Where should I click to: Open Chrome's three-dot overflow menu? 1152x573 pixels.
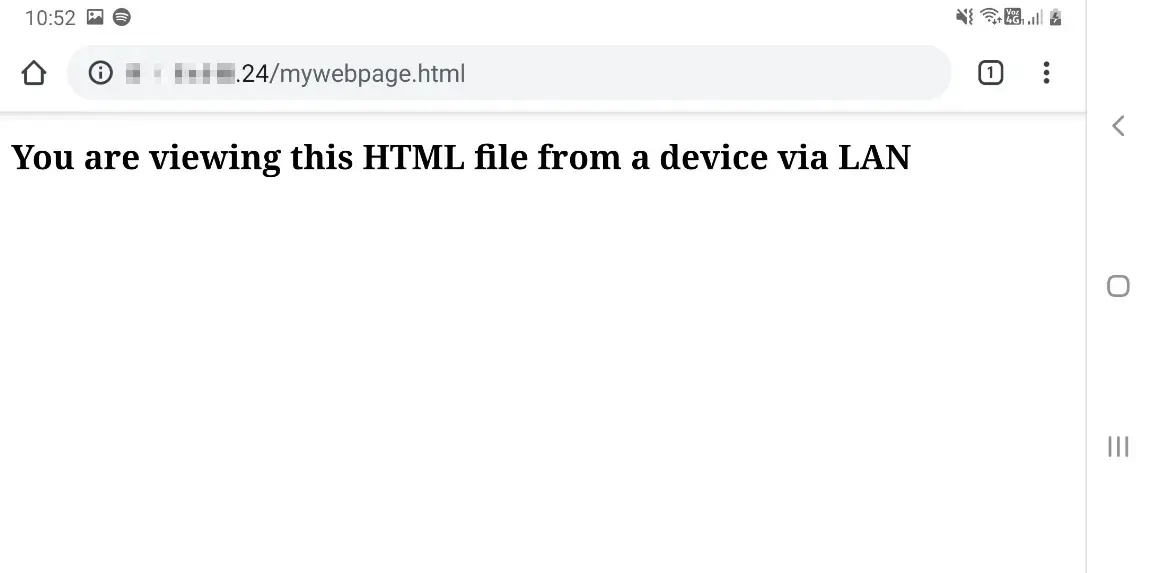(x=1046, y=73)
